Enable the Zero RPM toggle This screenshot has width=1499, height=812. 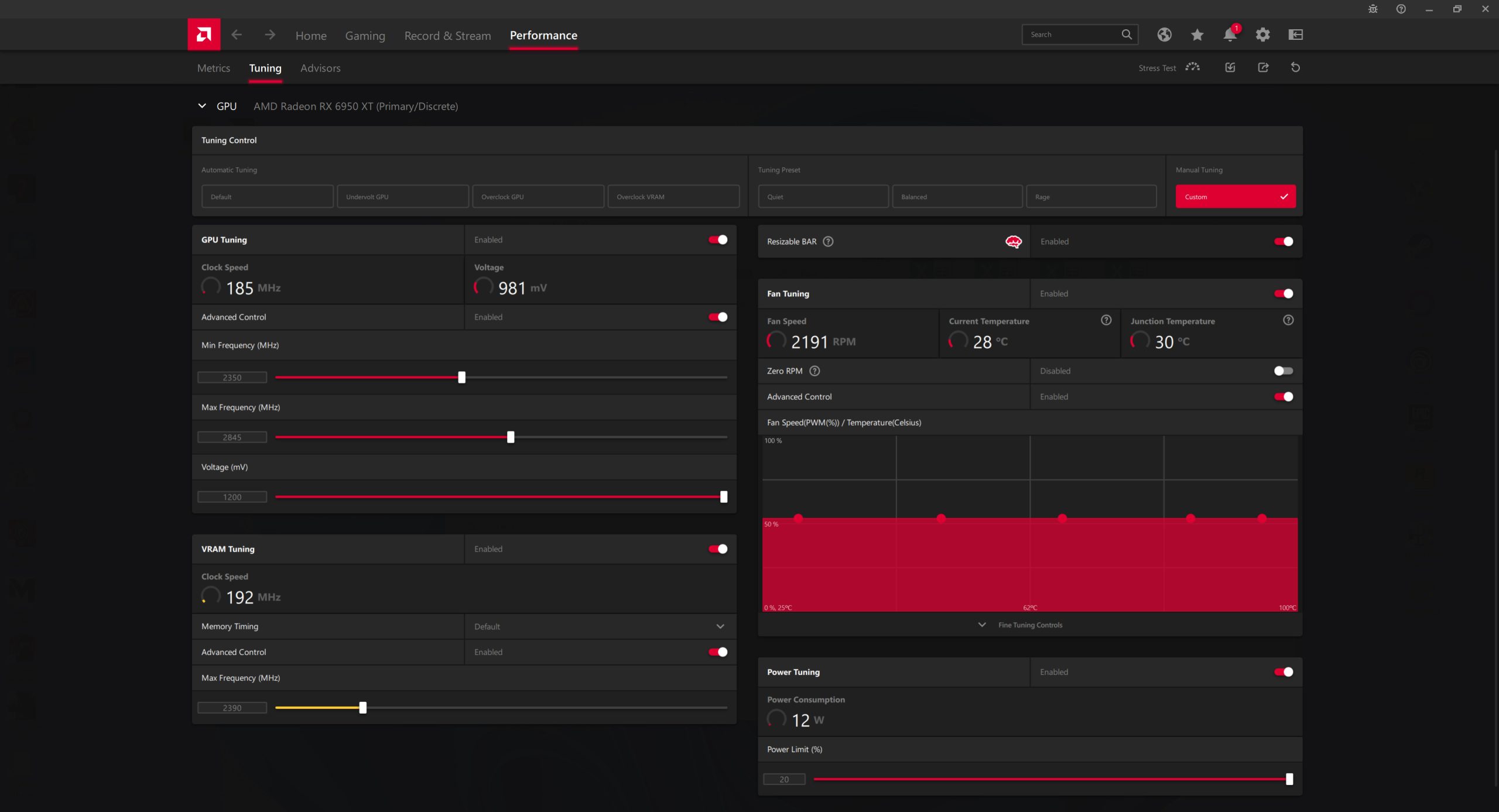1283,371
